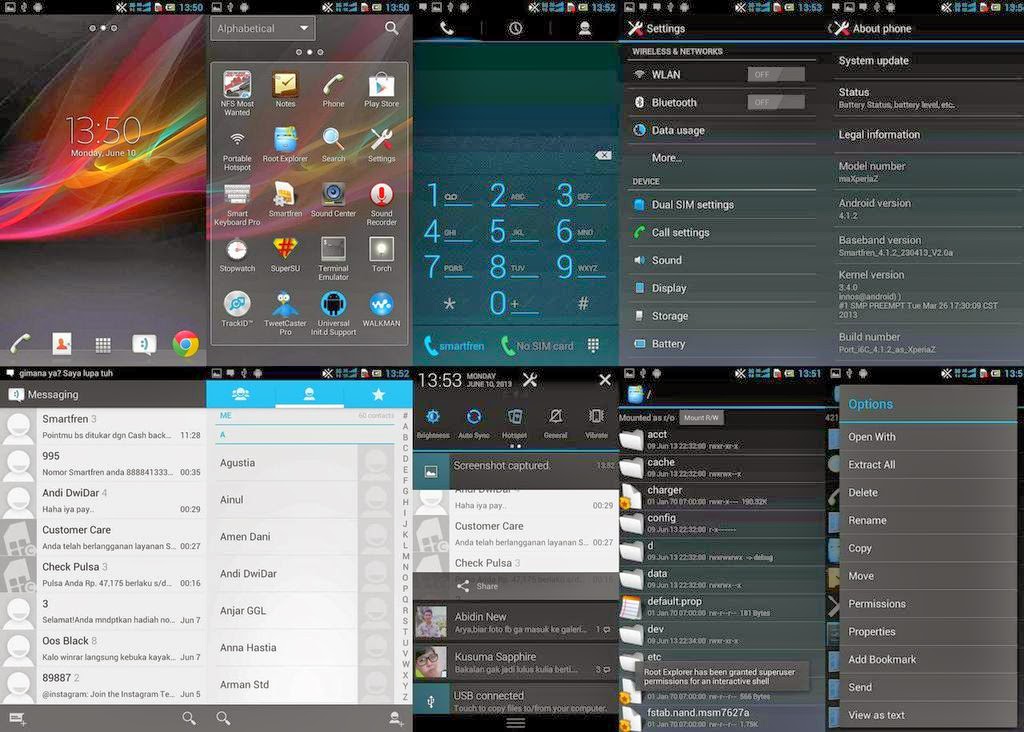Open the Alphabetical sort dropdown

pyautogui.click(x=263, y=29)
